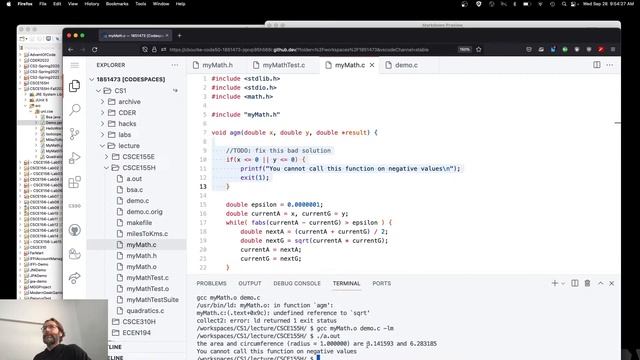Expand the CDER folder
This screenshot has height=360, width=640.
pyautogui.click(x=102, y=113)
